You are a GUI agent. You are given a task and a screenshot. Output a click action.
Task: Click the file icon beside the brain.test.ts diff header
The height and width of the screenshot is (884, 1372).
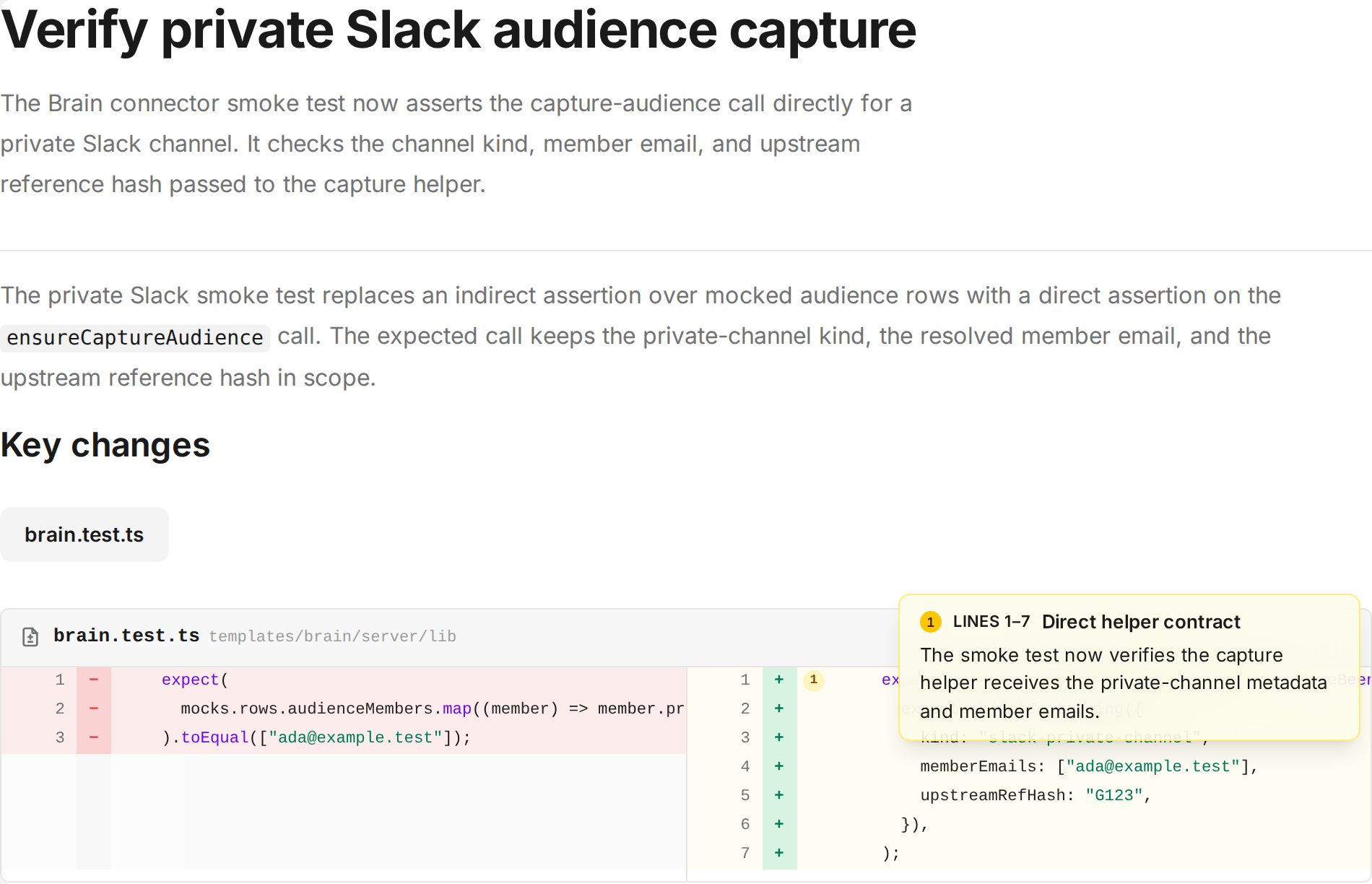click(x=30, y=636)
